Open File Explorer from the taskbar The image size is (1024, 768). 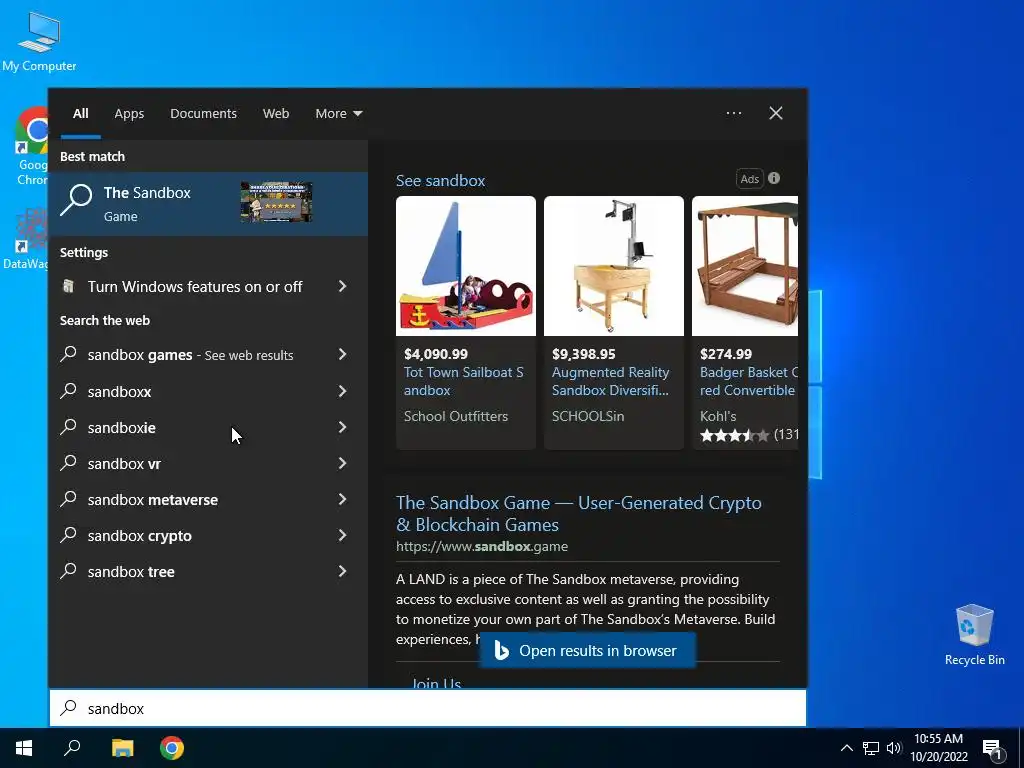click(x=122, y=748)
